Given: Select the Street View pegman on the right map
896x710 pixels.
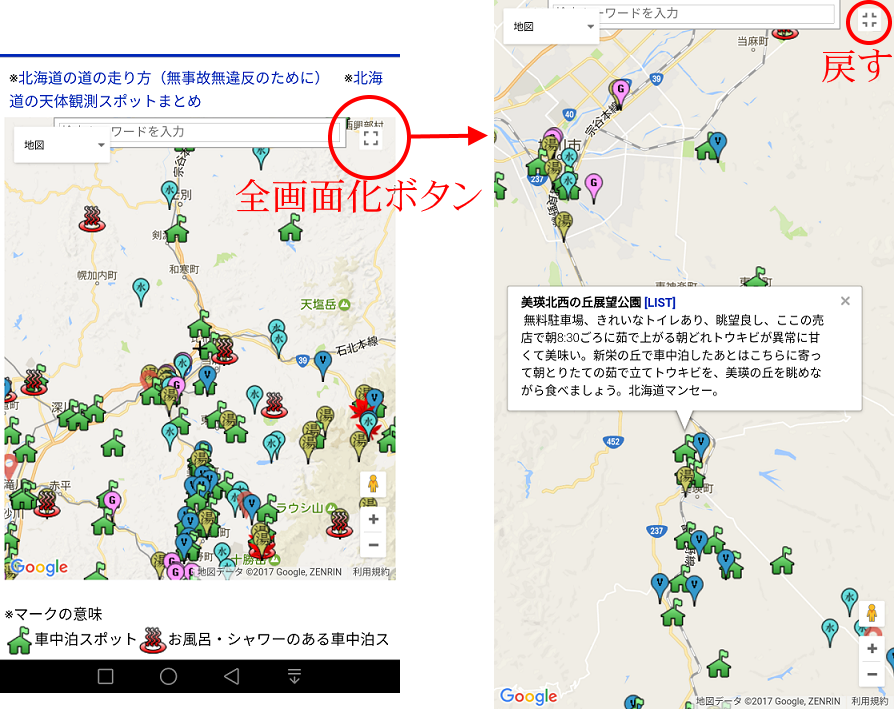Looking at the screenshot, I should 872,614.
